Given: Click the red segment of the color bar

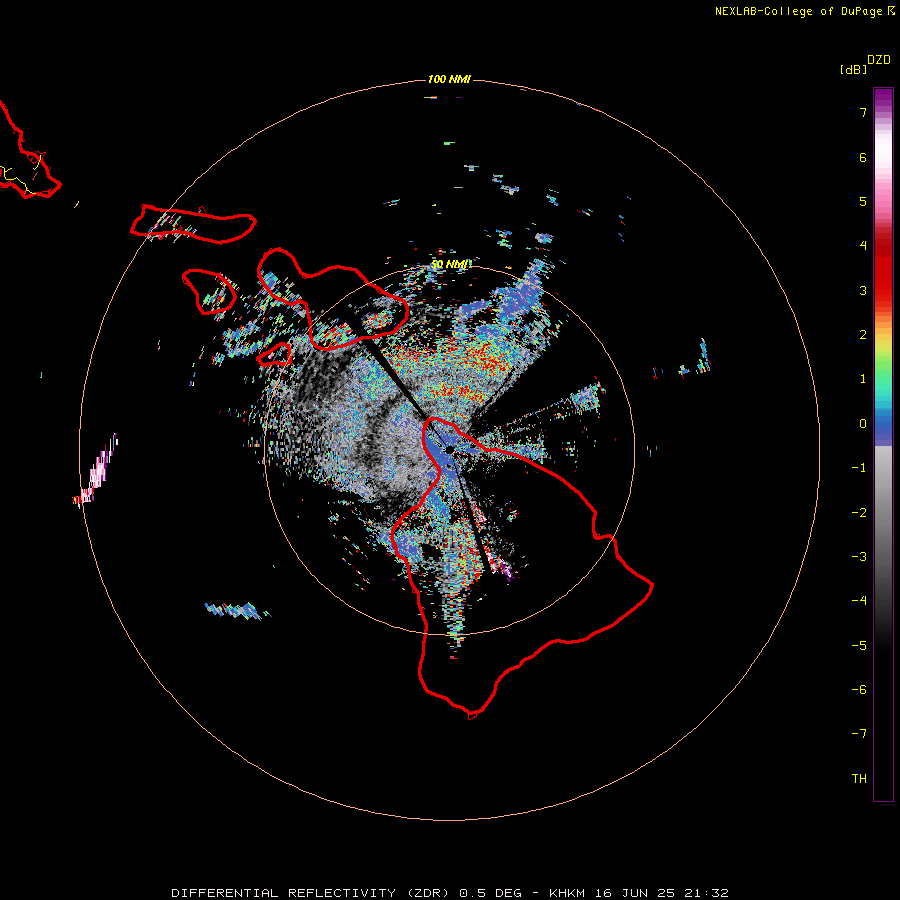Looking at the screenshot, I should [x=883, y=270].
